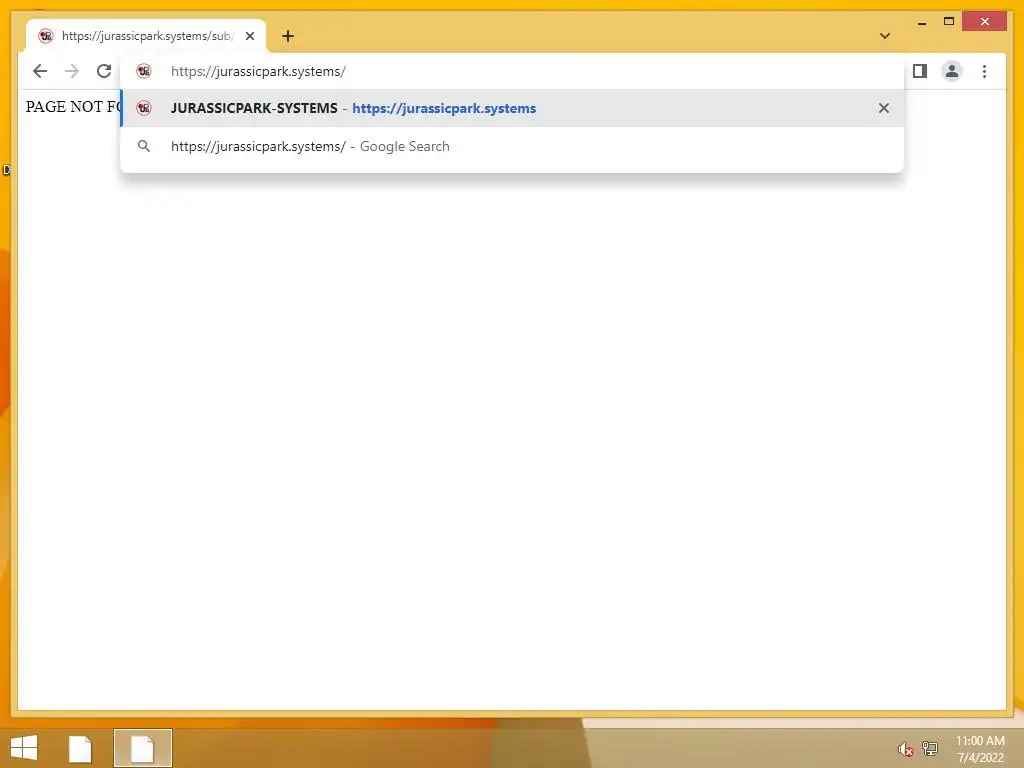Open the side panel

[920, 71]
